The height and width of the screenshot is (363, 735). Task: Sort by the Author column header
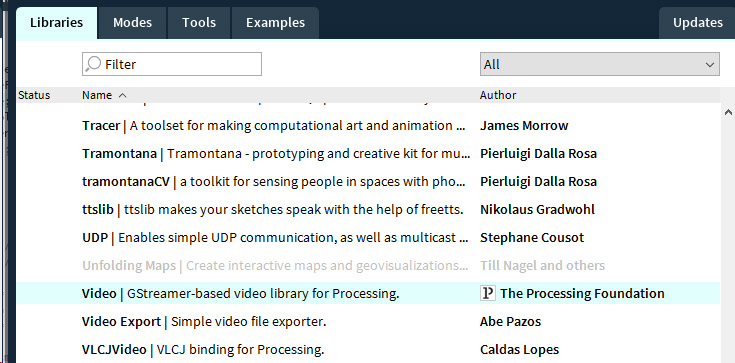pyautogui.click(x=498, y=95)
